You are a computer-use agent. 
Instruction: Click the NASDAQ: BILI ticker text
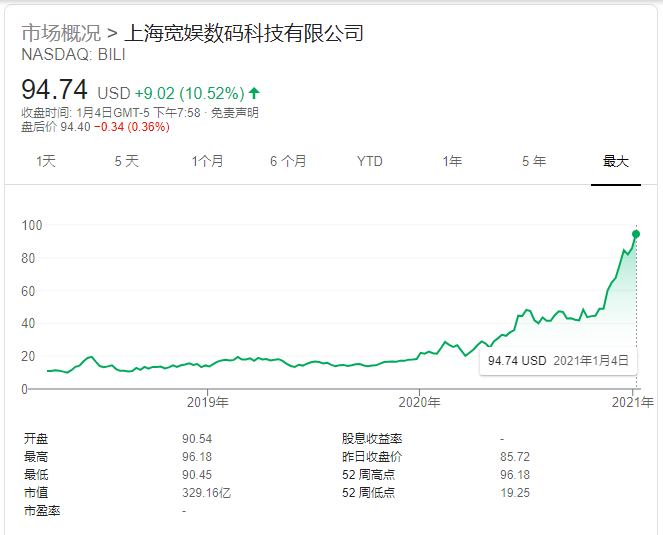pyautogui.click(x=73, y=55)
